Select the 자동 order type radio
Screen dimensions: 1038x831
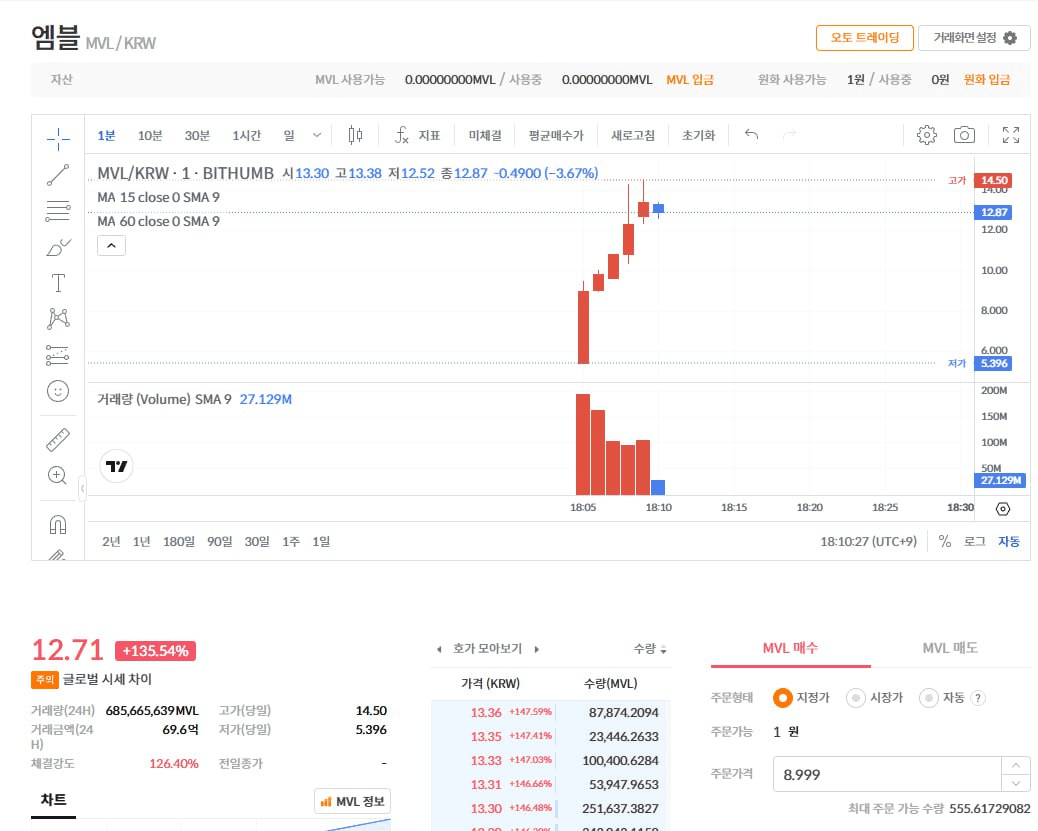tap(929, 698)
